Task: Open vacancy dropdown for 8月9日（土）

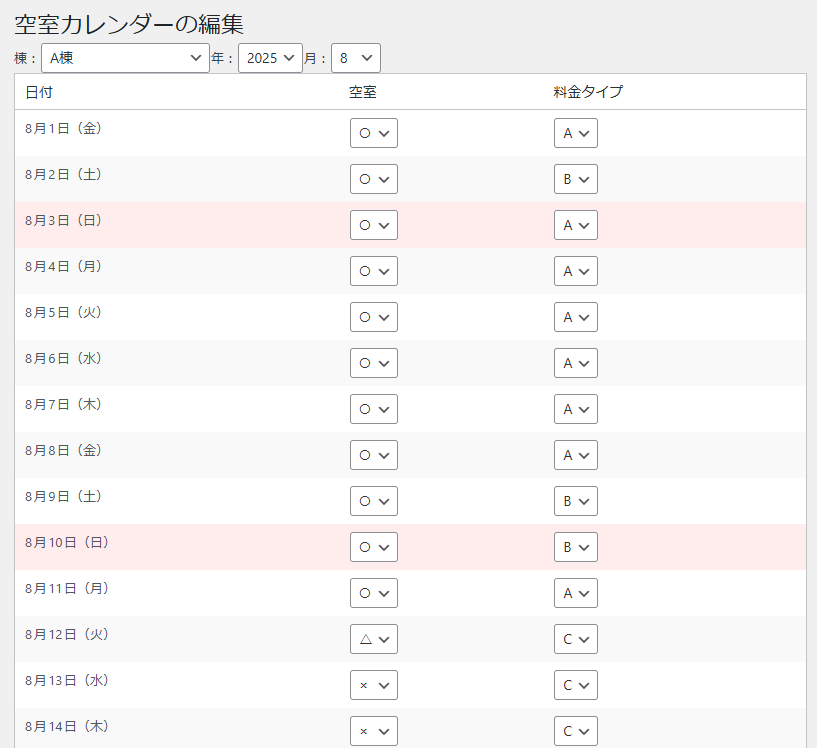Action: 374,501
